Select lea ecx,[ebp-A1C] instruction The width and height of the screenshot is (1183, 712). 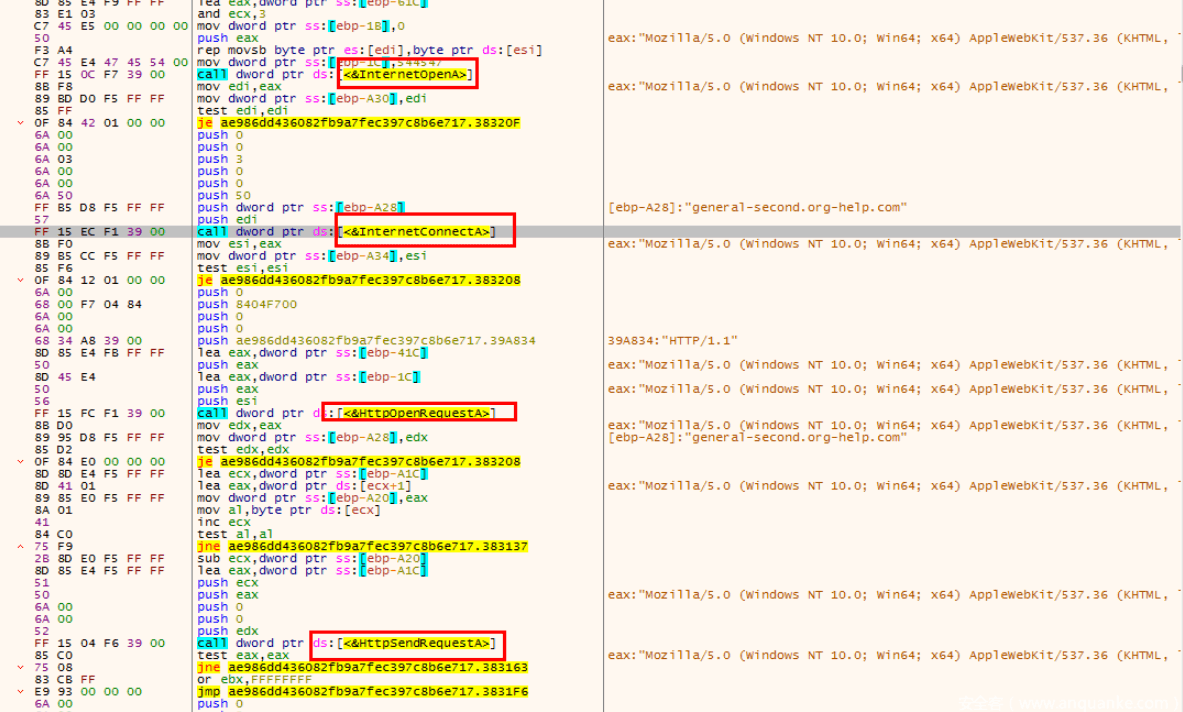312,474
